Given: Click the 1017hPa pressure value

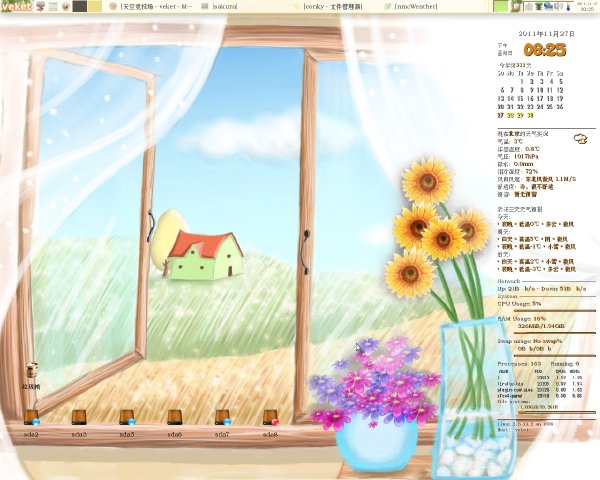Looking at the screenshot, I should coord(526,157).
